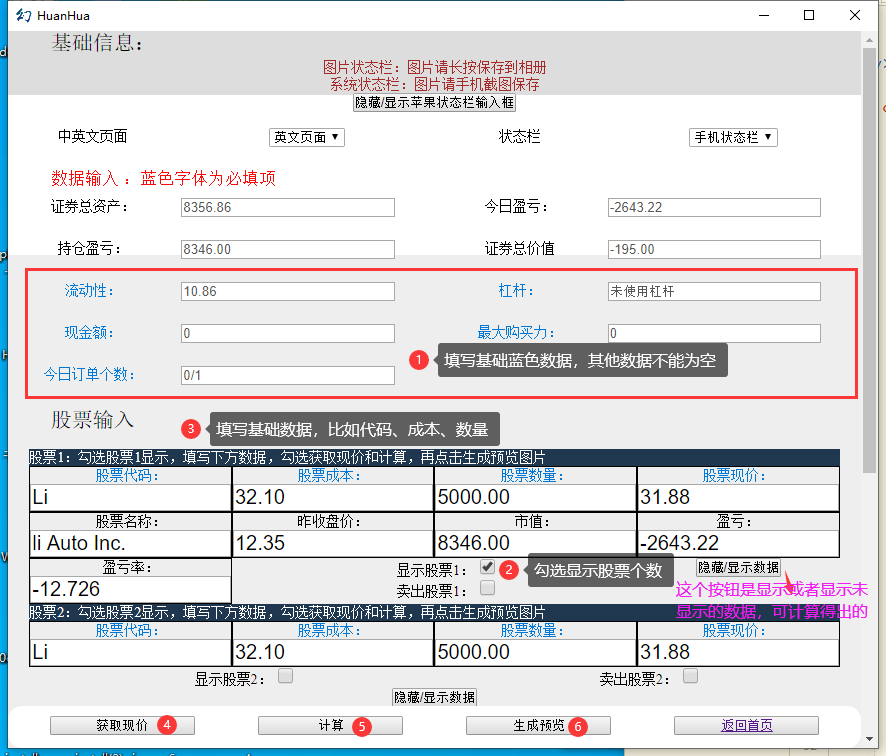Screen dimensions: 886x756
Task: Open the 英文页面 language dropdown
Action: point(307,137)
